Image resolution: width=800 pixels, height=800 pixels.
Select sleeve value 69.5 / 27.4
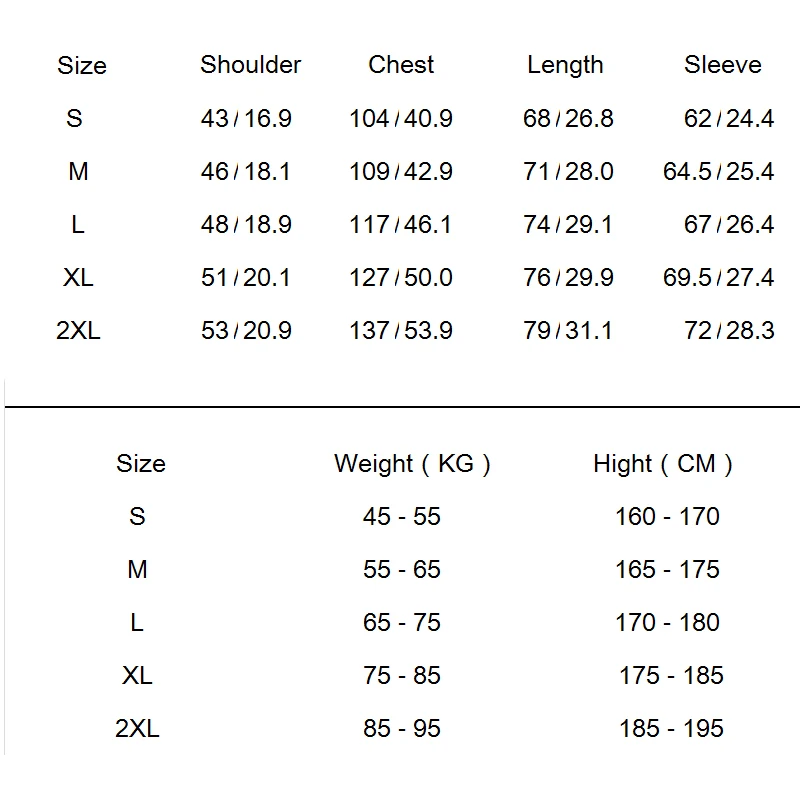click(718, 278)
